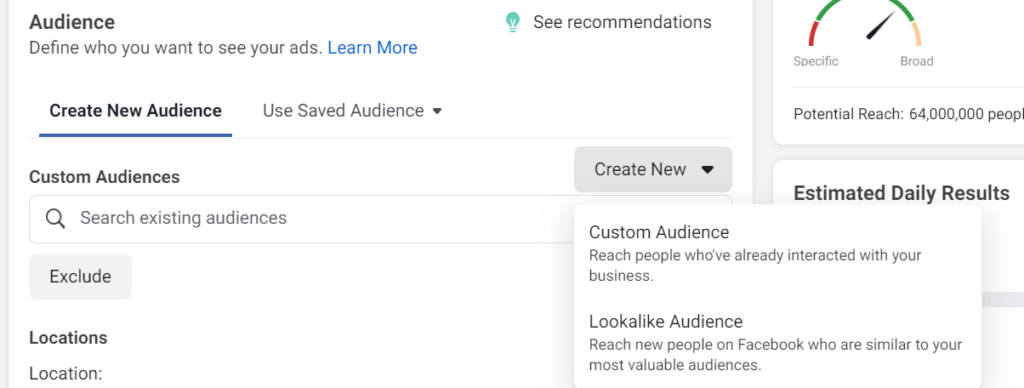Click the Audience section heading
1024x388 pixels.
point(72,22)
